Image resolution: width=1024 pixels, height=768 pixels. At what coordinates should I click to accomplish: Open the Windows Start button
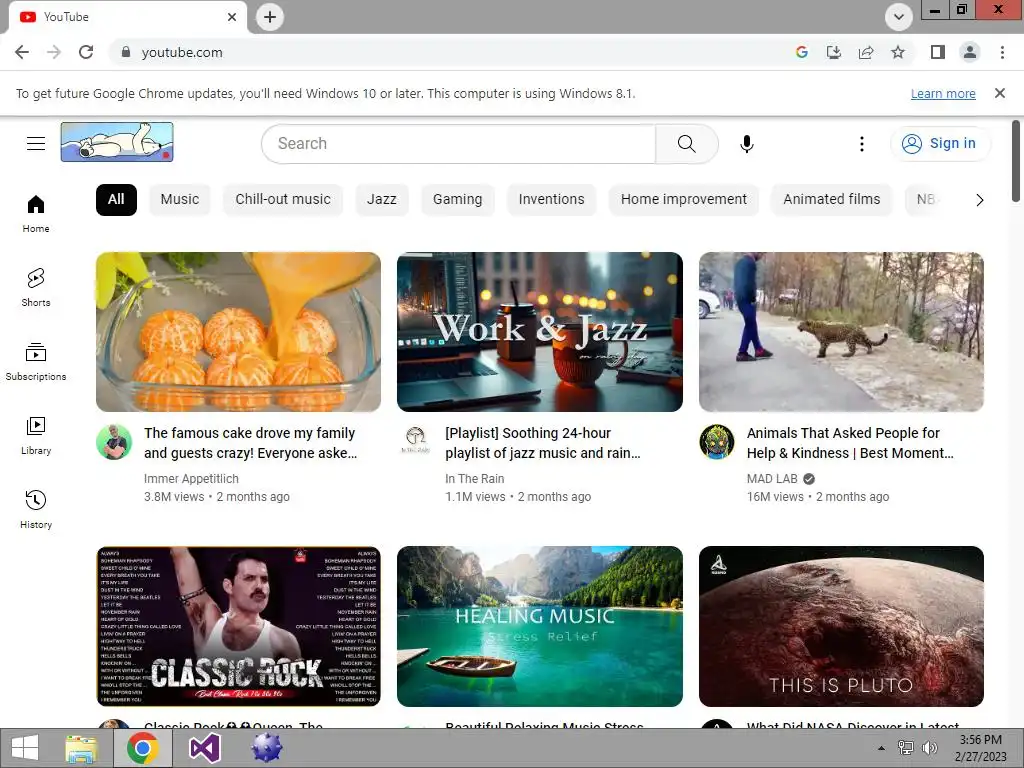point(25,748)
